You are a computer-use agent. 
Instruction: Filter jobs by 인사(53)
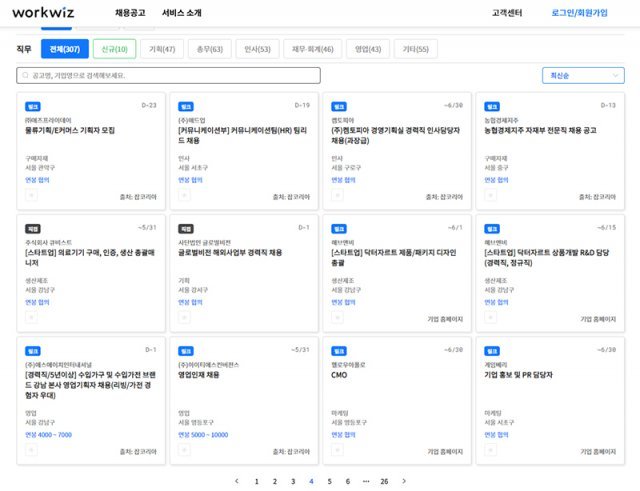(x=258, y=49)
